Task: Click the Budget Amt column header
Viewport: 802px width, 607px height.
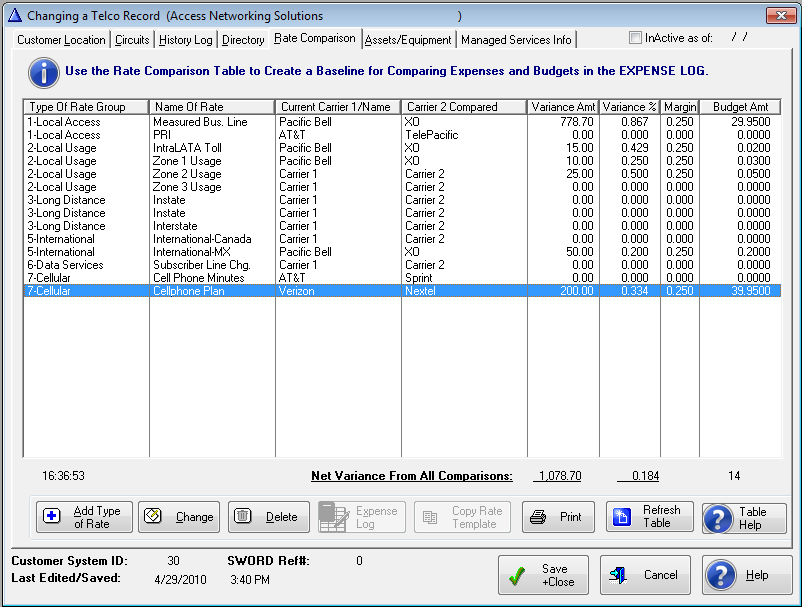Action: 740,107
